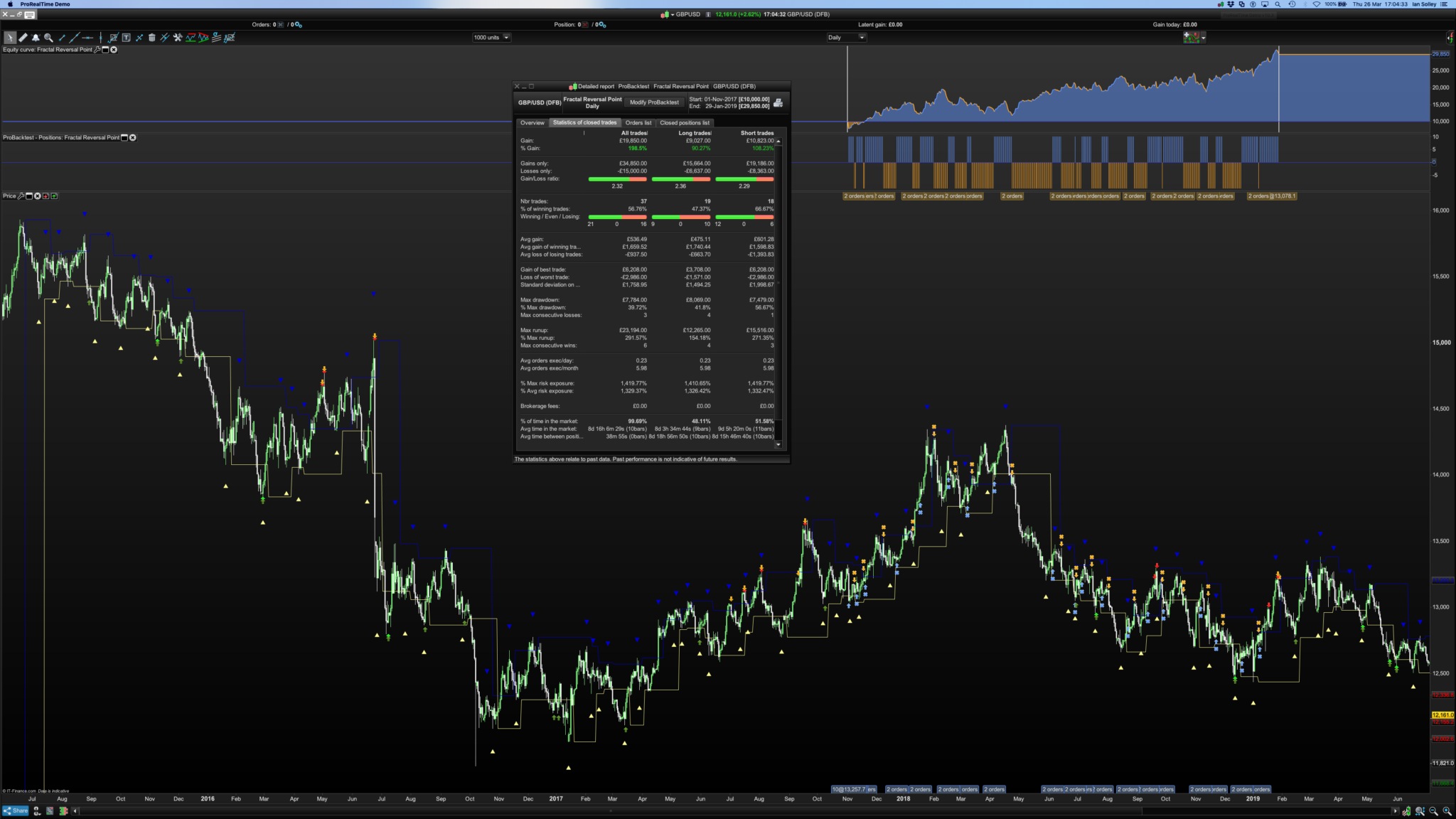Select the magnifier zoom tool
The width and height of the screenshot is (1456, 819).
(x=48, y=38)
